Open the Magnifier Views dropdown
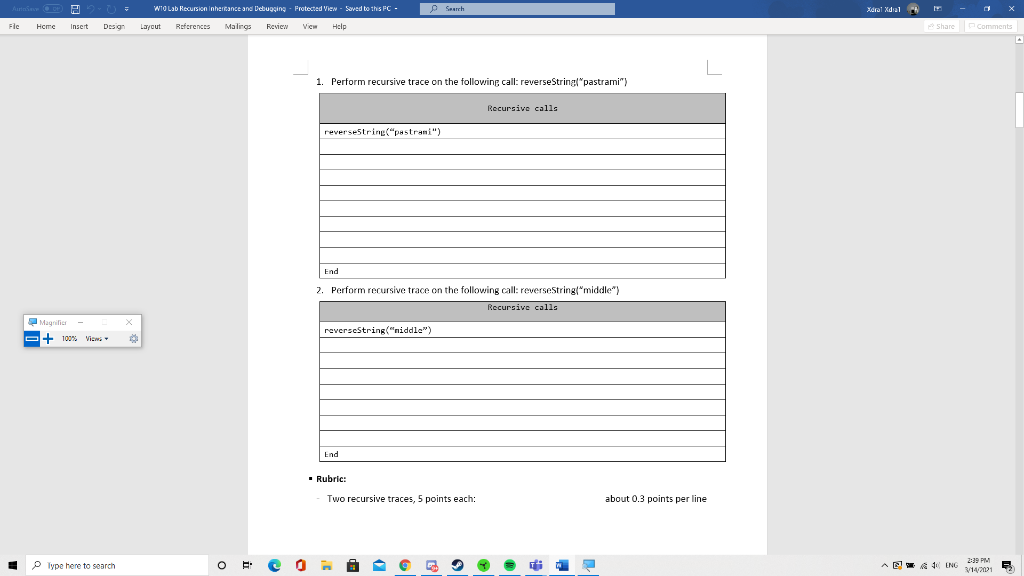The height and width of the screenshot is (576, 1024). pos(97,338)
